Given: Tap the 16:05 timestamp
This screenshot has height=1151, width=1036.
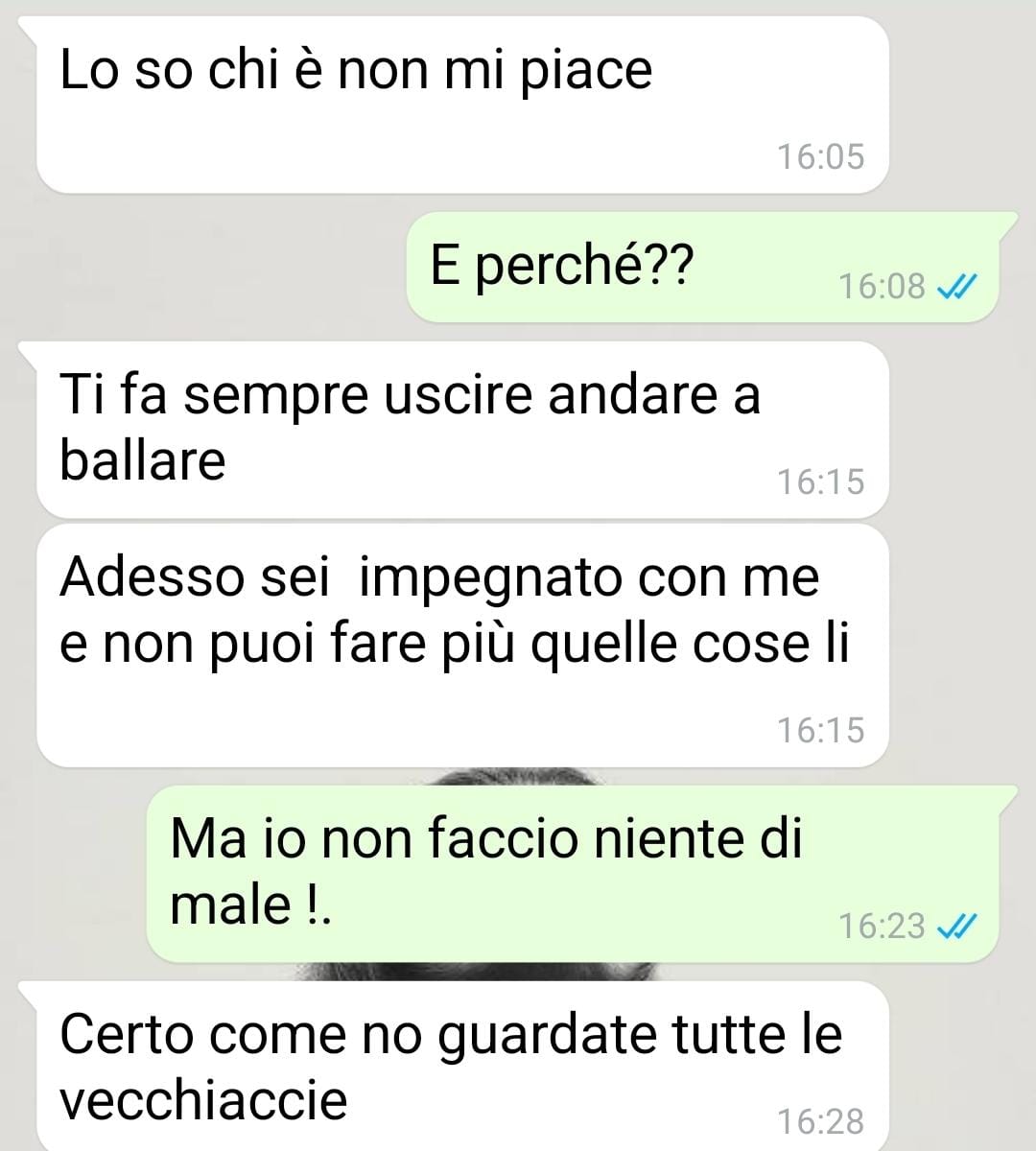Looking at the screenshot, I should 820,156.
